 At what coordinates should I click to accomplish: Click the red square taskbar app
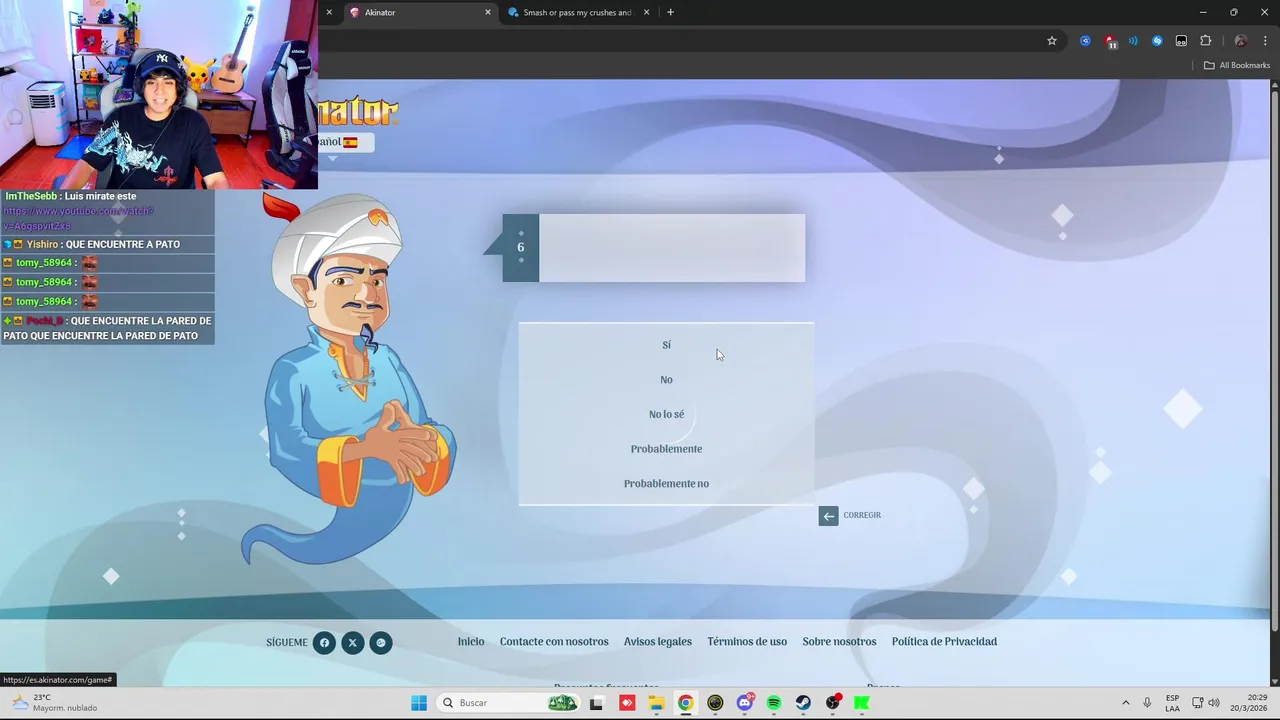(x=627, y=703)
